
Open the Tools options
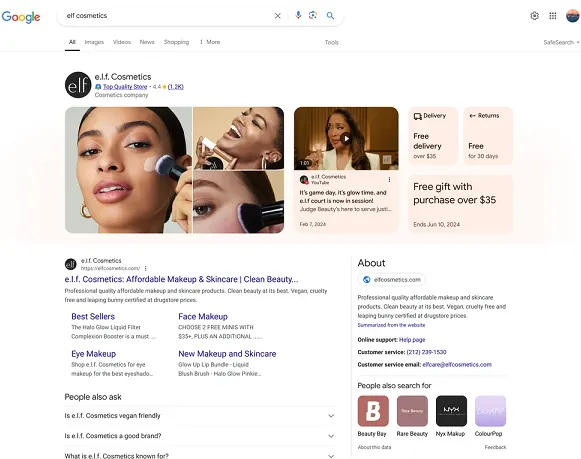tap(332, 42)
